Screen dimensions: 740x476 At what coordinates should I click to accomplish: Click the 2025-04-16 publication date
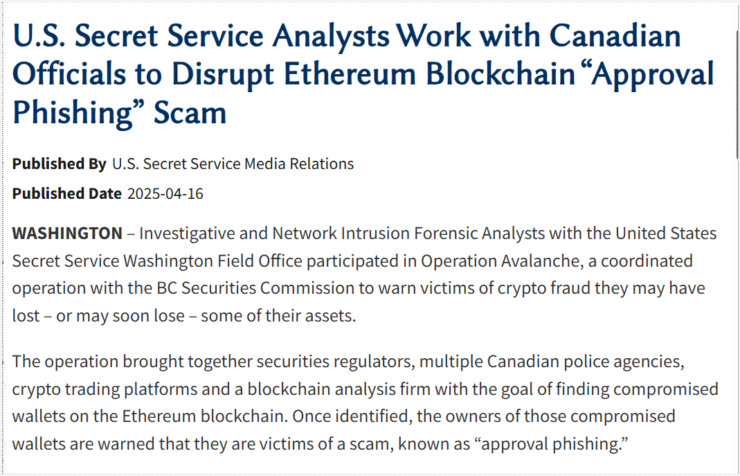(165, 194)
